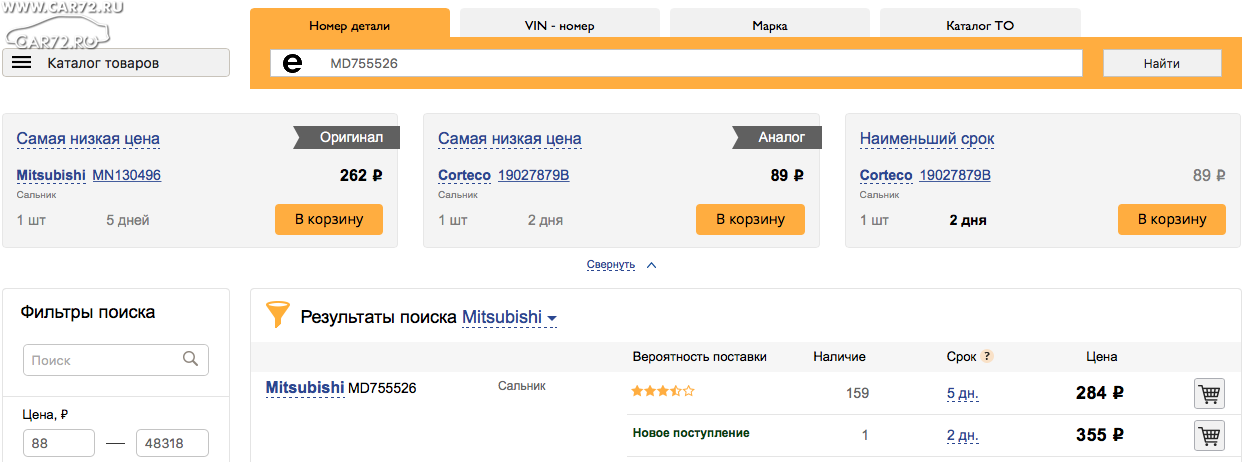Image resolution: width=1250 pixels, height=462 pixels.
Task: Click the magnifier icon in filter search
Action: [x=191, y=360]
